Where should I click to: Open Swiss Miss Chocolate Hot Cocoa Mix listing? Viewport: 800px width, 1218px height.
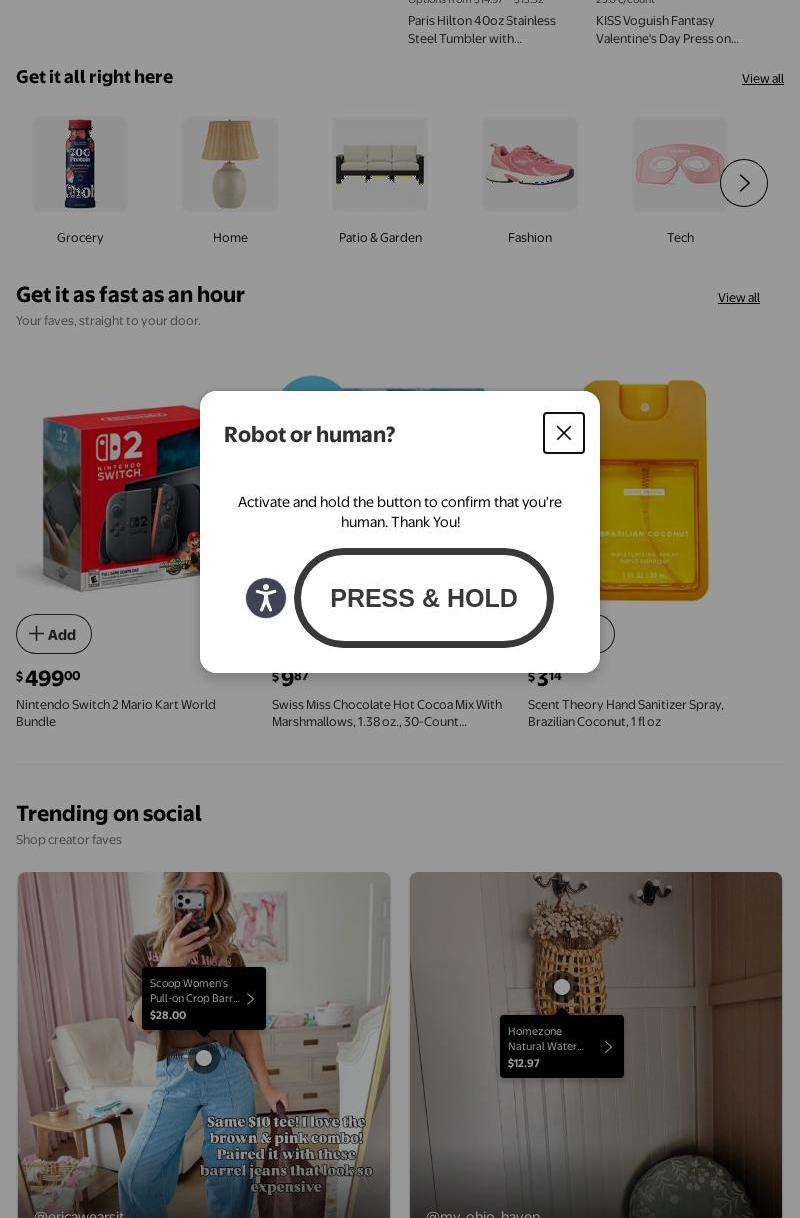tap(387, 713)
